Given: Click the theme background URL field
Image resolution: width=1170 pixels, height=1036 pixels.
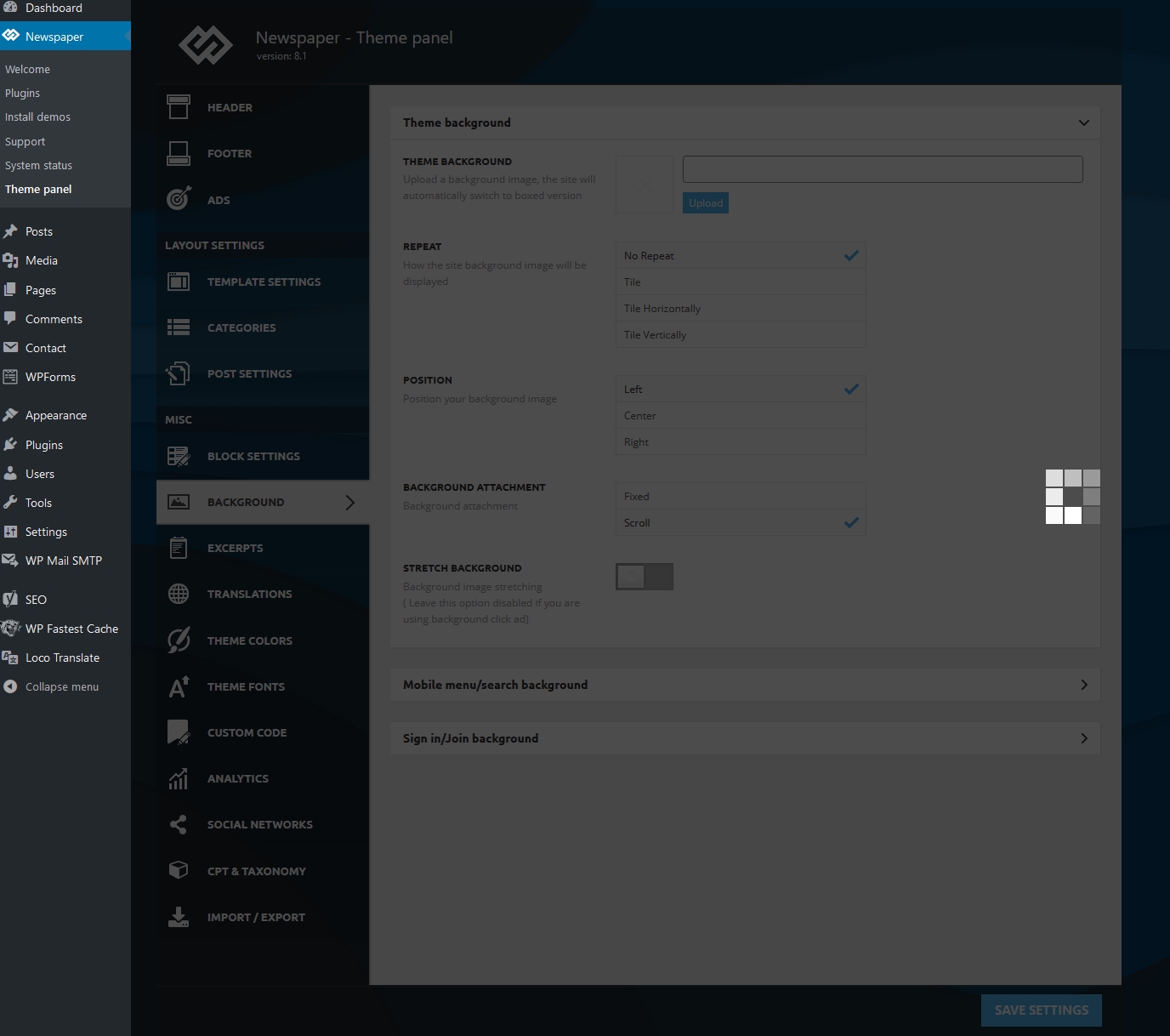Looking at the screenshot, I should pos(883,168).
